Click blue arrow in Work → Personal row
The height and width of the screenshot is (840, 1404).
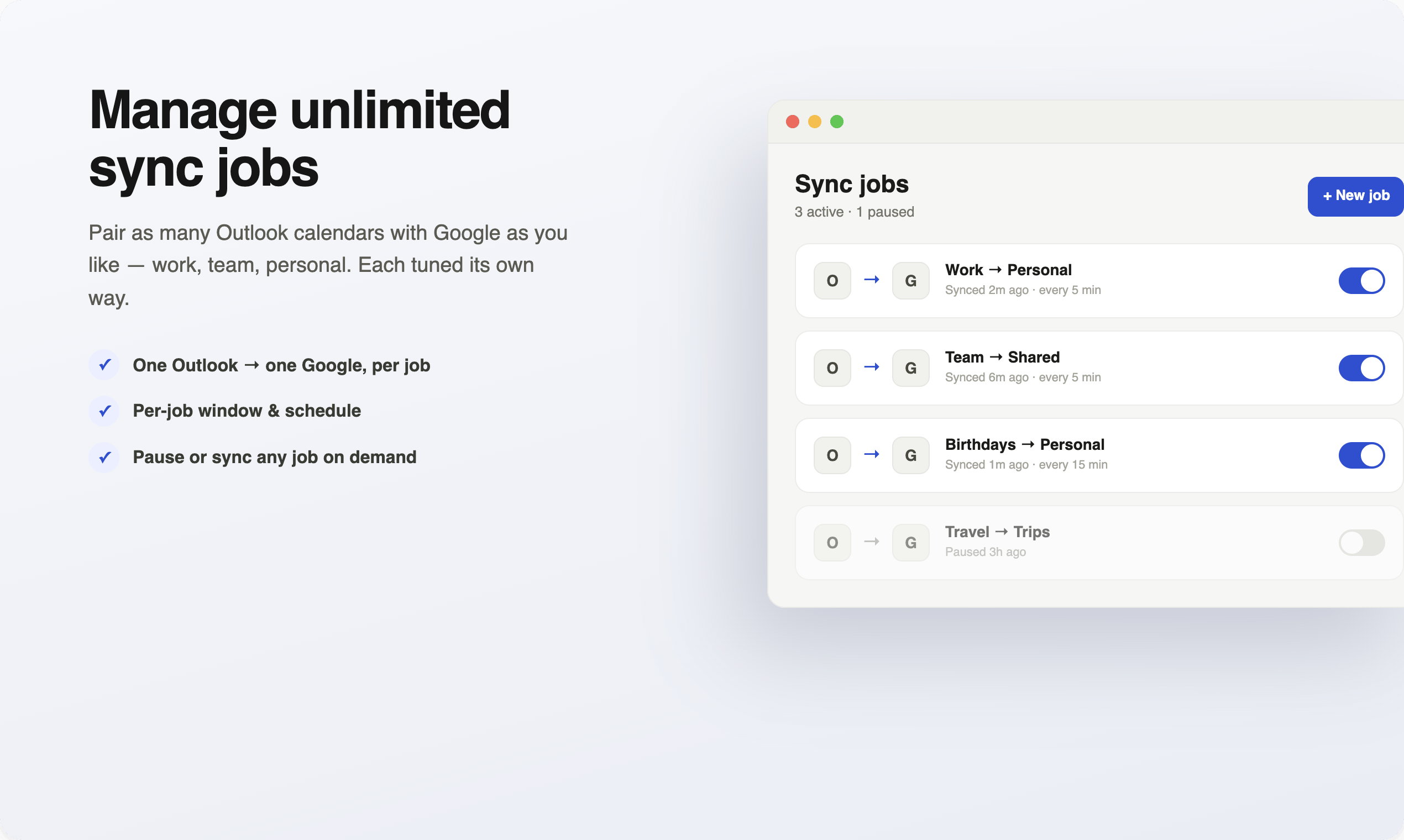pyautogui.click(x=871, y=280)
